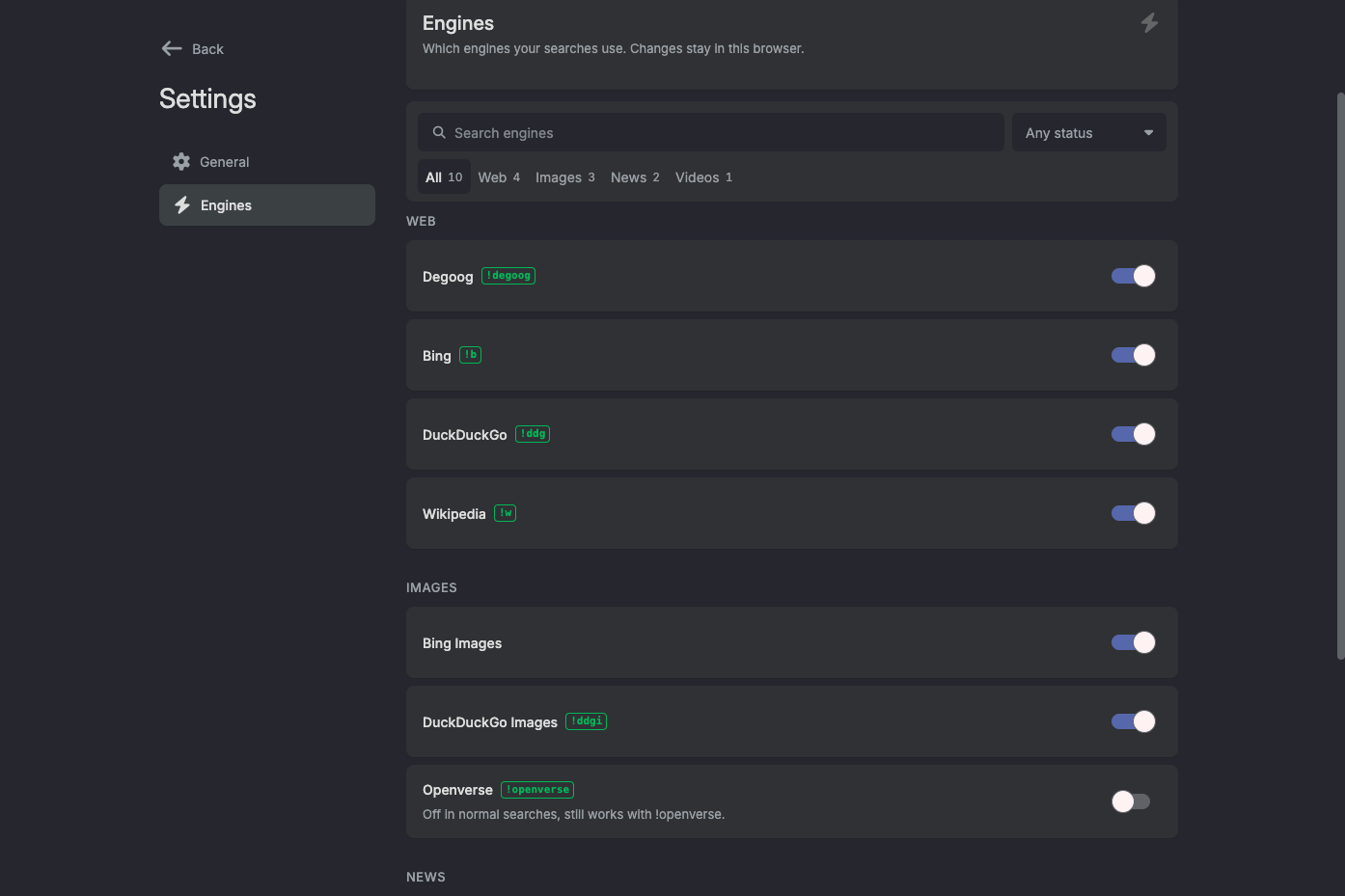Open the Any status dropdown
Image resolution: width=1345 pixels, height=896 pixels.
[x=1089, y=132]
